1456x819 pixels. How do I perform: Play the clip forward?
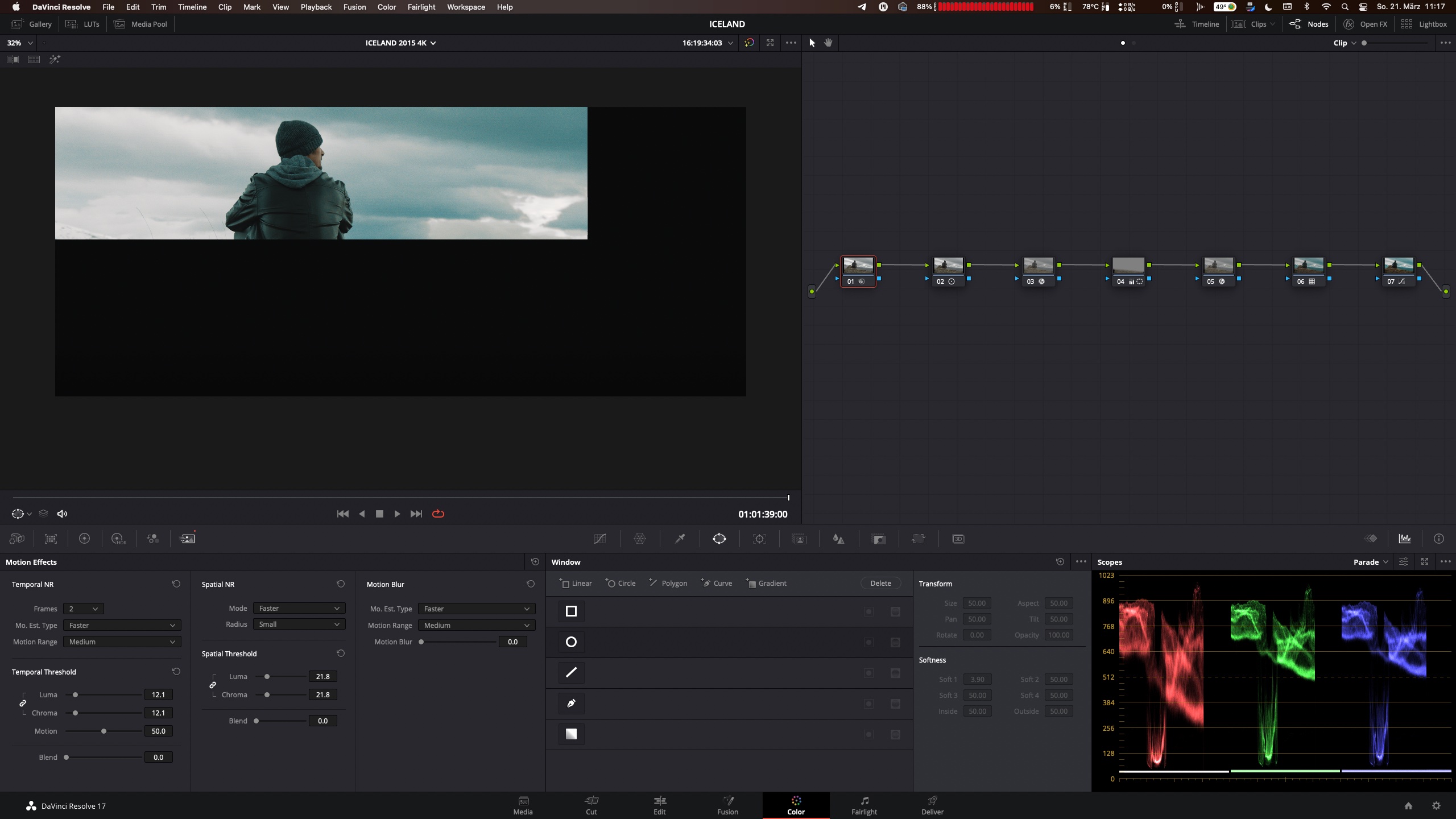click(397, 514)
